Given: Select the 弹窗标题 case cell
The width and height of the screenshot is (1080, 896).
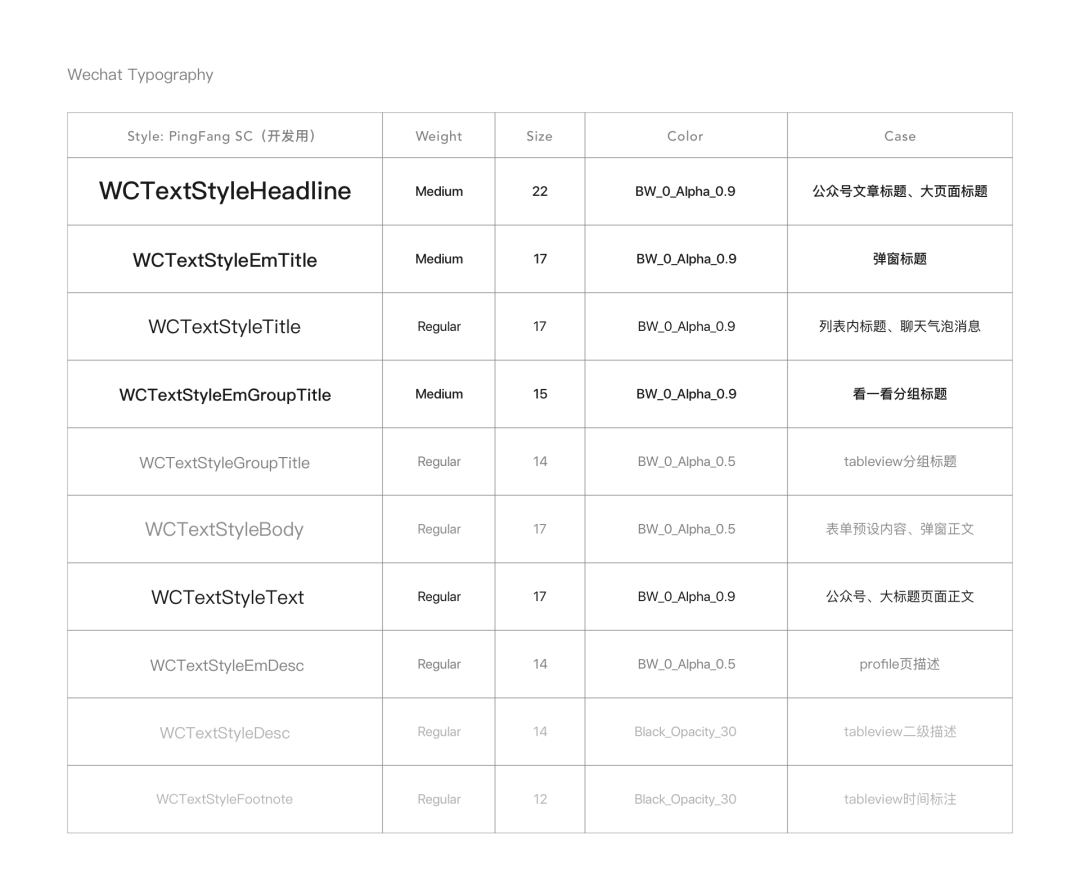Looking at the screenshot, I should click(900, 259).
